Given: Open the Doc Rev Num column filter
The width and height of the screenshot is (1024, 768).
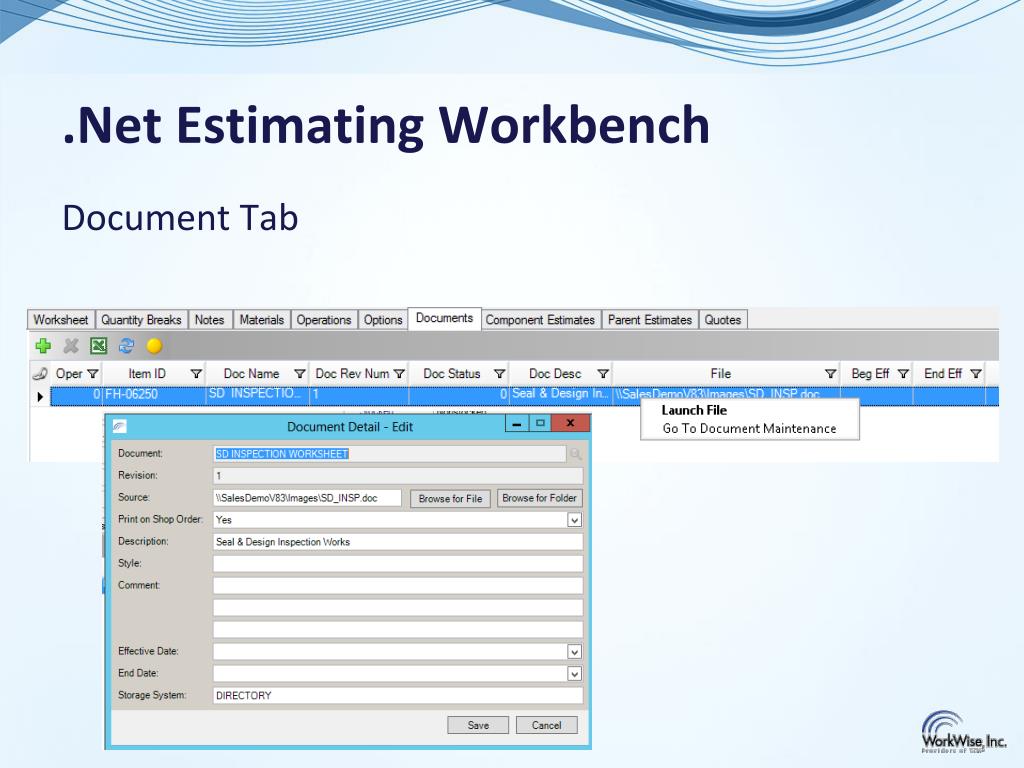Looking at the screenshot, I should [399, 374].
